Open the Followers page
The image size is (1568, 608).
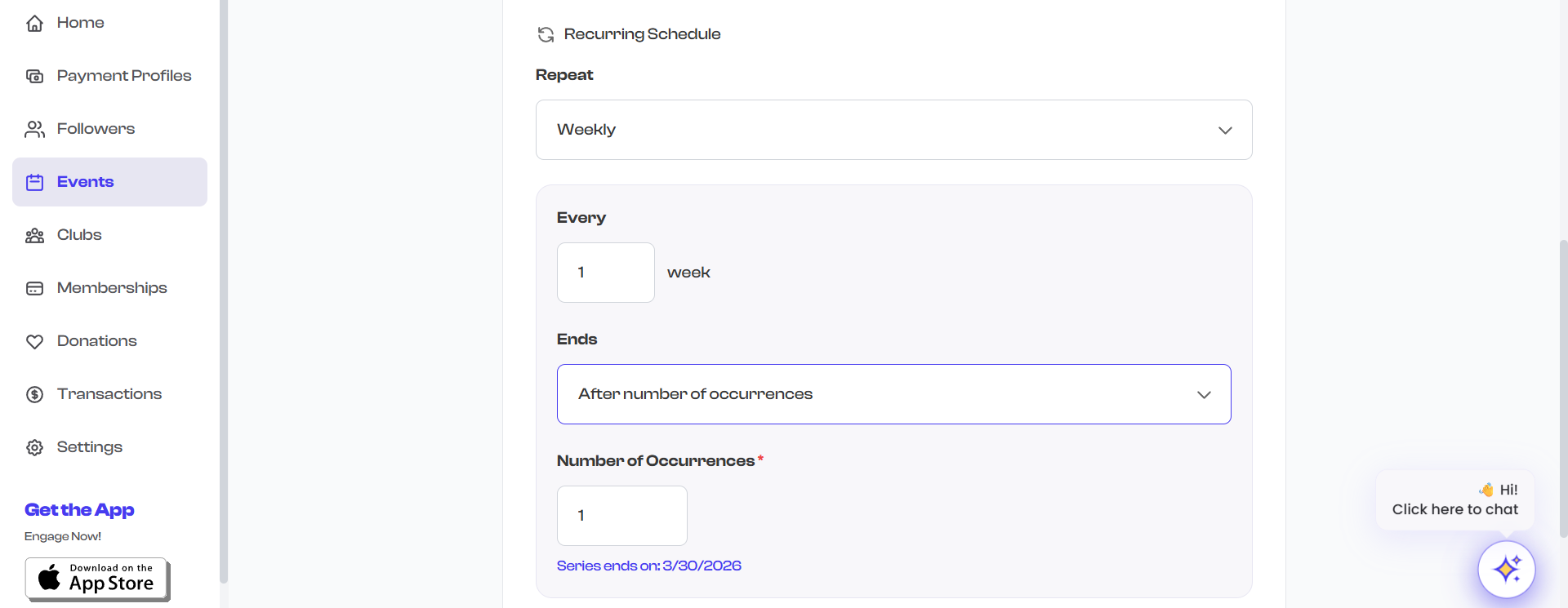pyautogui.click(x=109, y=129)
